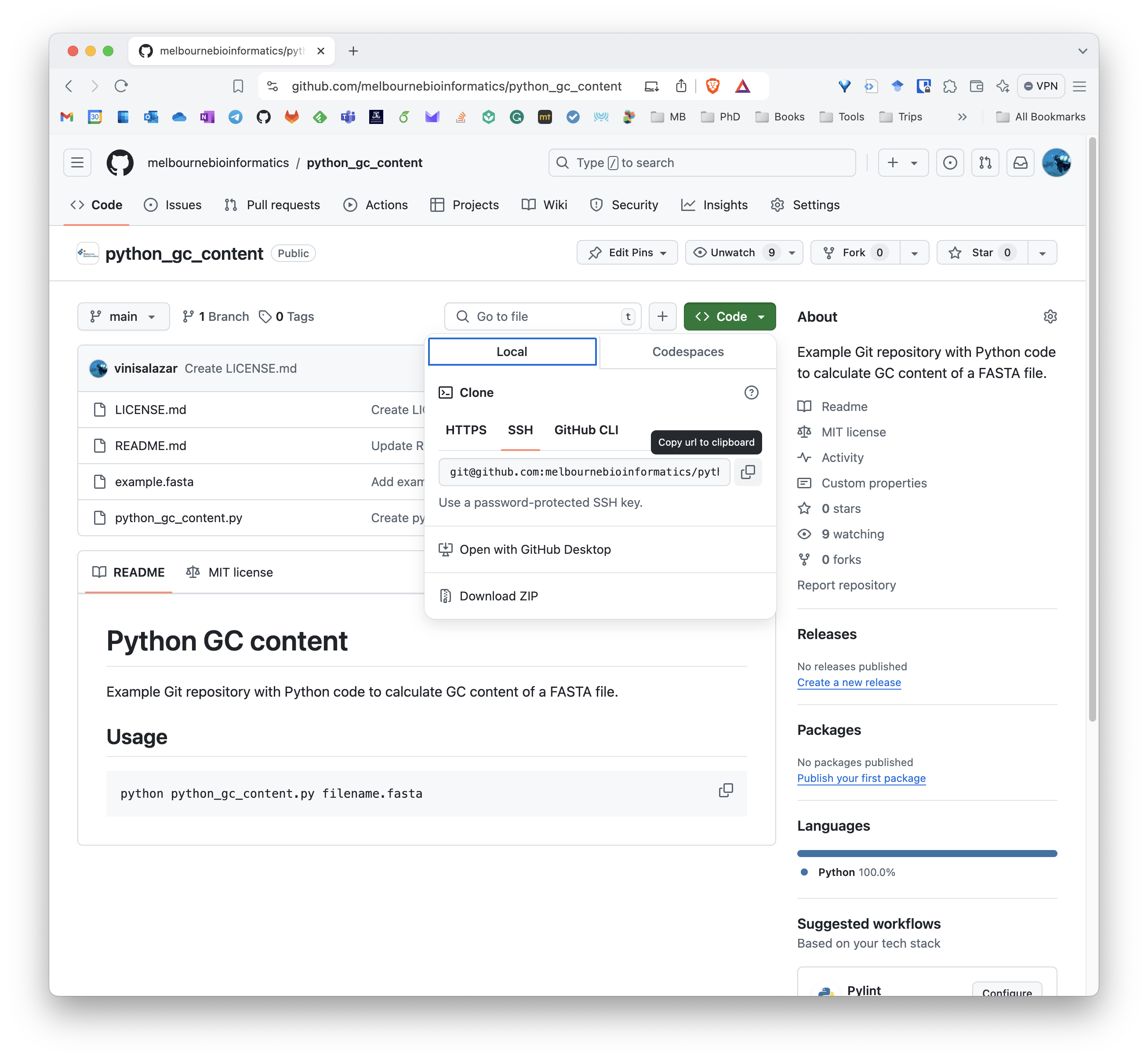Screen dimensions: 1148x1061
Task: Click the add file plus button
Action: click(x=662, y=316)
